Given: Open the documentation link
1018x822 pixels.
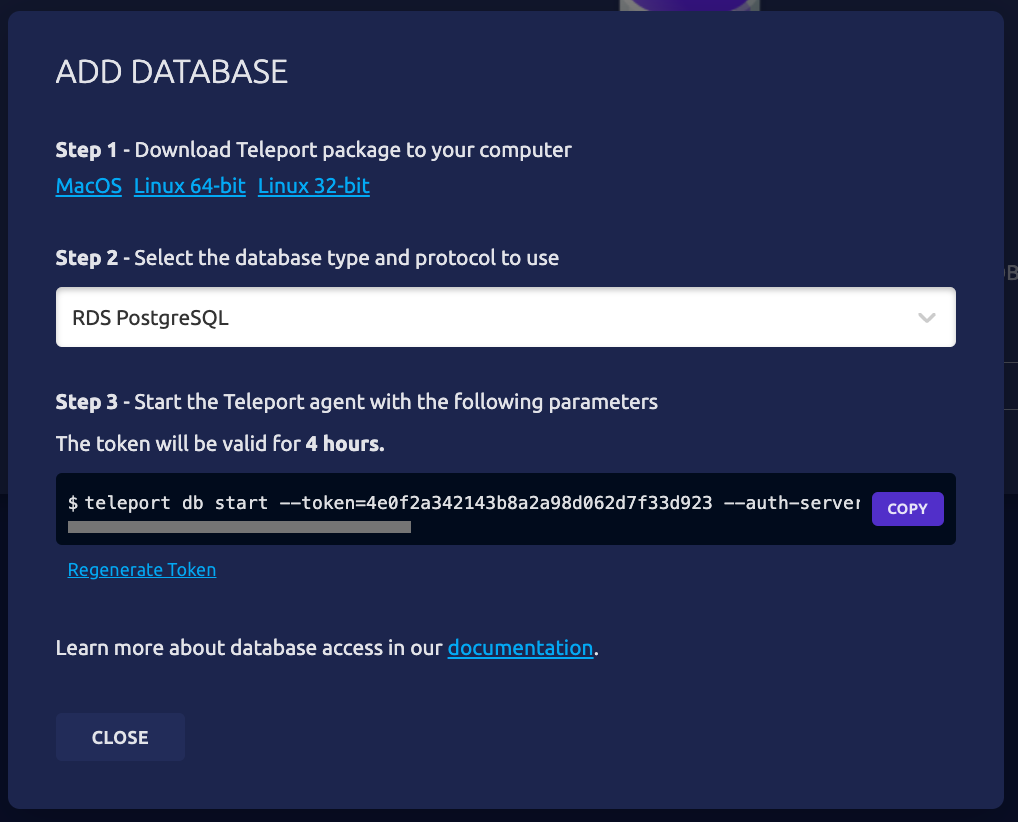Looking at the screenshot, I should pos(520,647).
